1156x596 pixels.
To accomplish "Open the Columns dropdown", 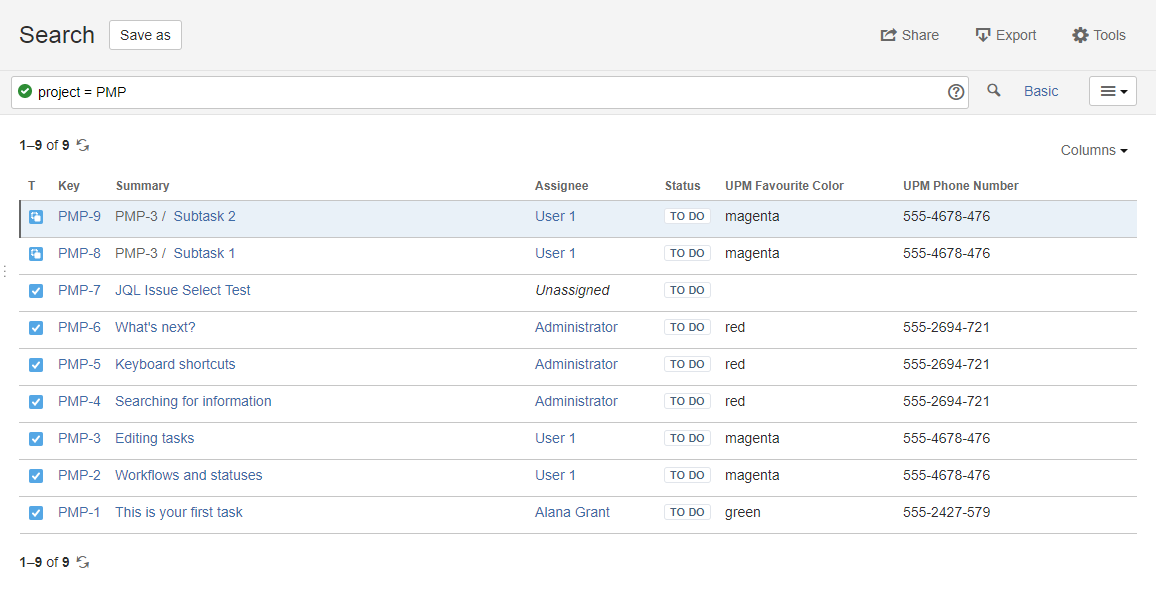I will coord(1094,151).
